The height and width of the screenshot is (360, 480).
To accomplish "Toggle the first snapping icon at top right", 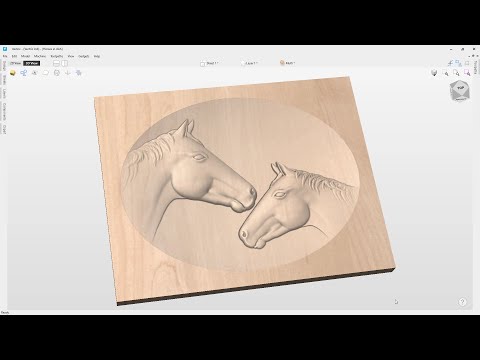I will [x=450, y=63].
